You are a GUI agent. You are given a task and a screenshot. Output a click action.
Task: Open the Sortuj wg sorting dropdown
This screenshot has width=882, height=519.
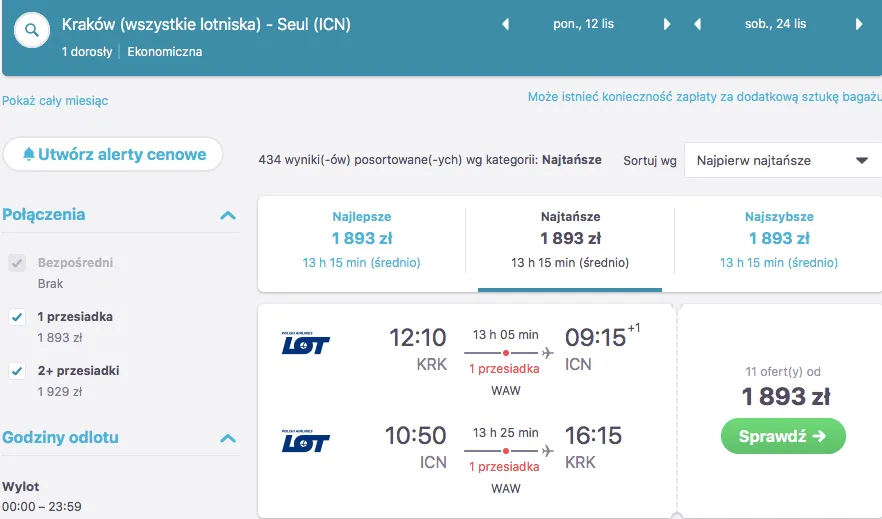782,160
